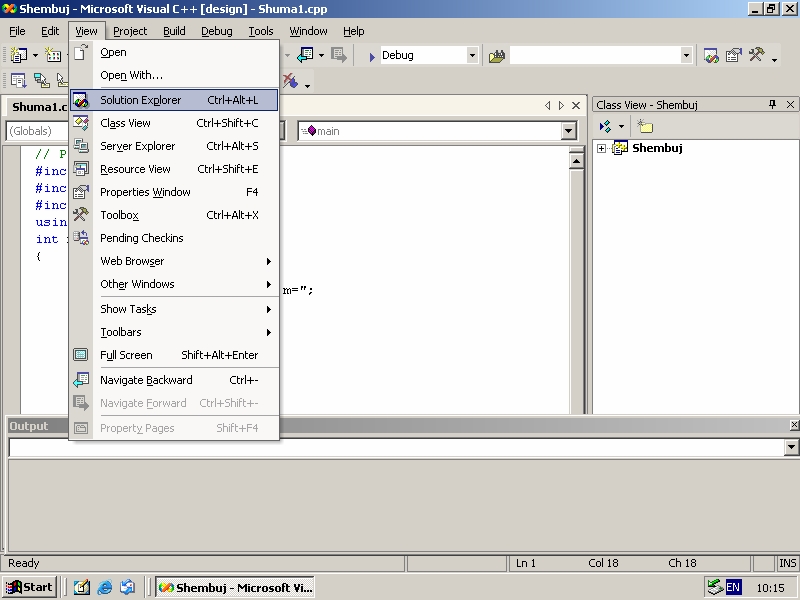Click Server Explorer icon in menu
Image resolution: width=800 pixels, height=600 pixels.
[x=81, y=146]
